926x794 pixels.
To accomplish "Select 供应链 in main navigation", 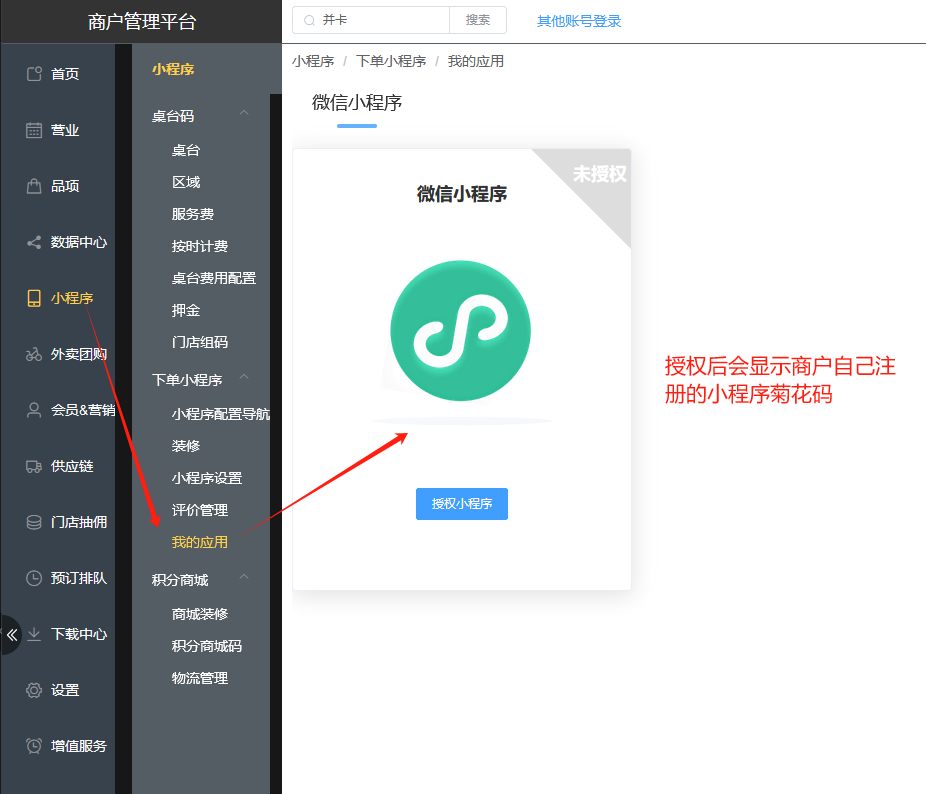I will (72, 466).
